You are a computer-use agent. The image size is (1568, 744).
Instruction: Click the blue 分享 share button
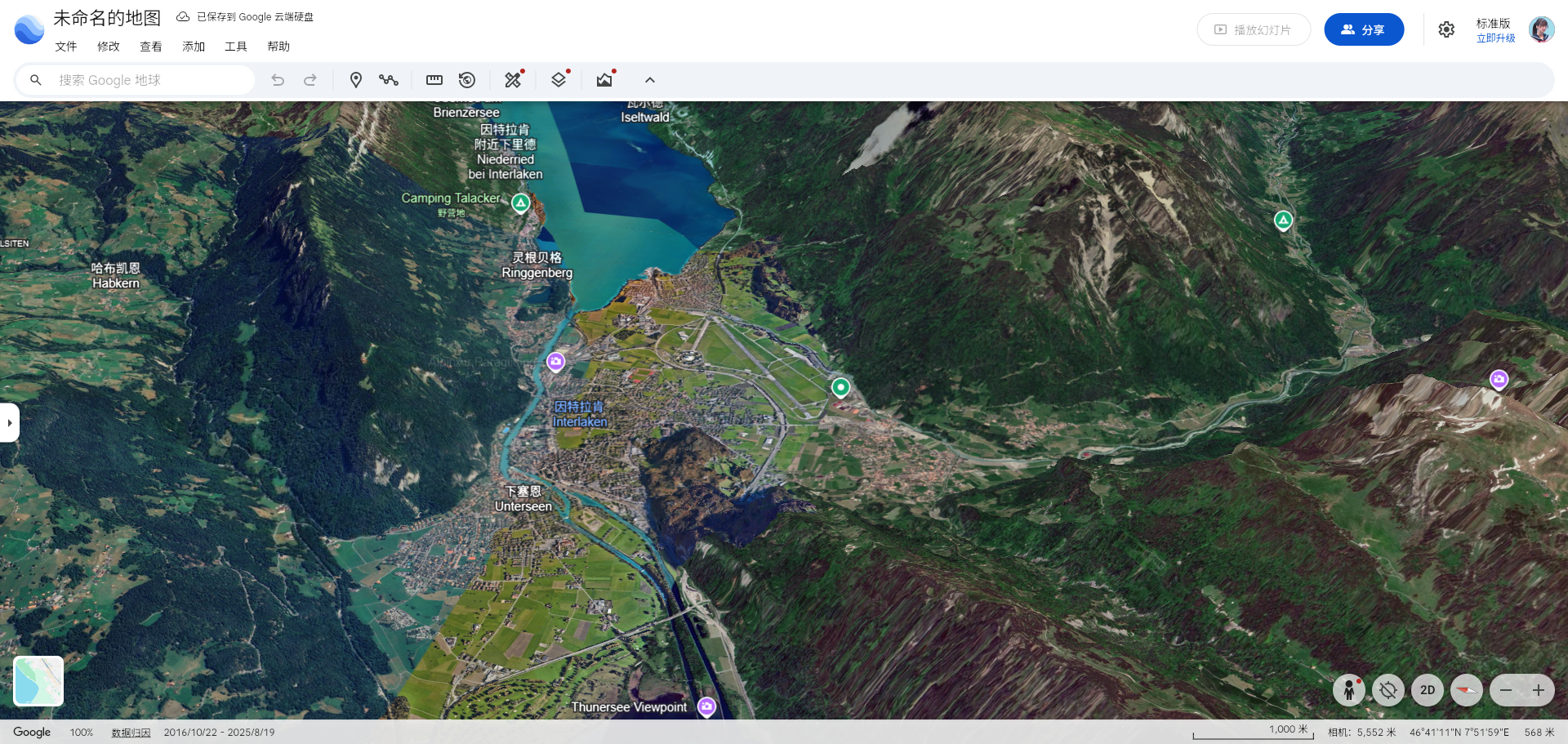point(1364,30)
